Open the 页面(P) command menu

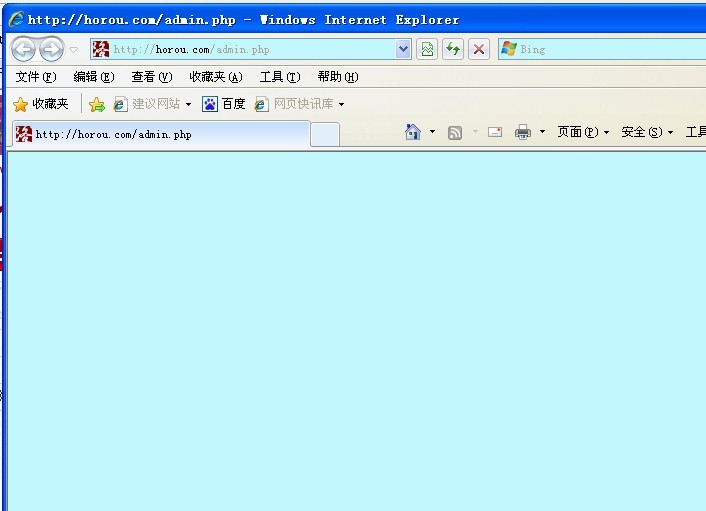(583, 132)
